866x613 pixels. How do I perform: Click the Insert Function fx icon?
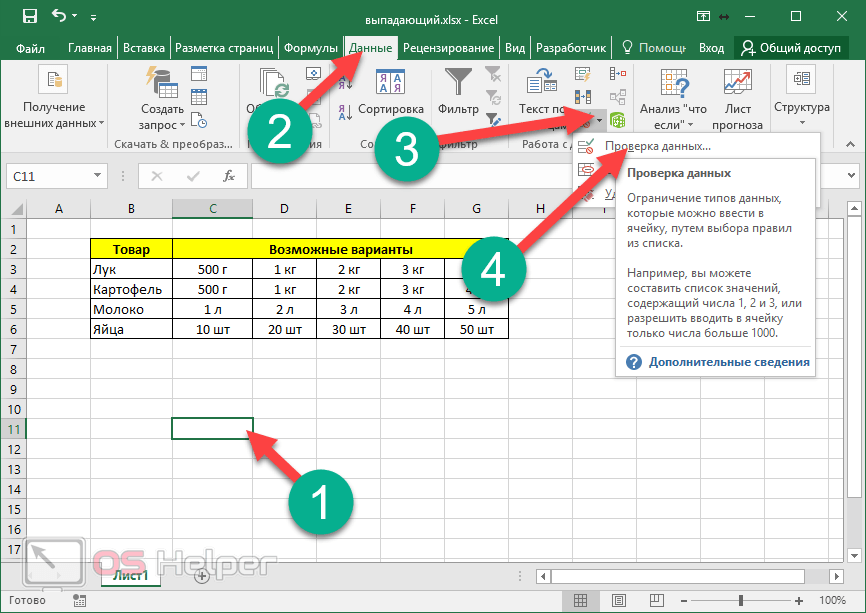click(x=229, y=176)
